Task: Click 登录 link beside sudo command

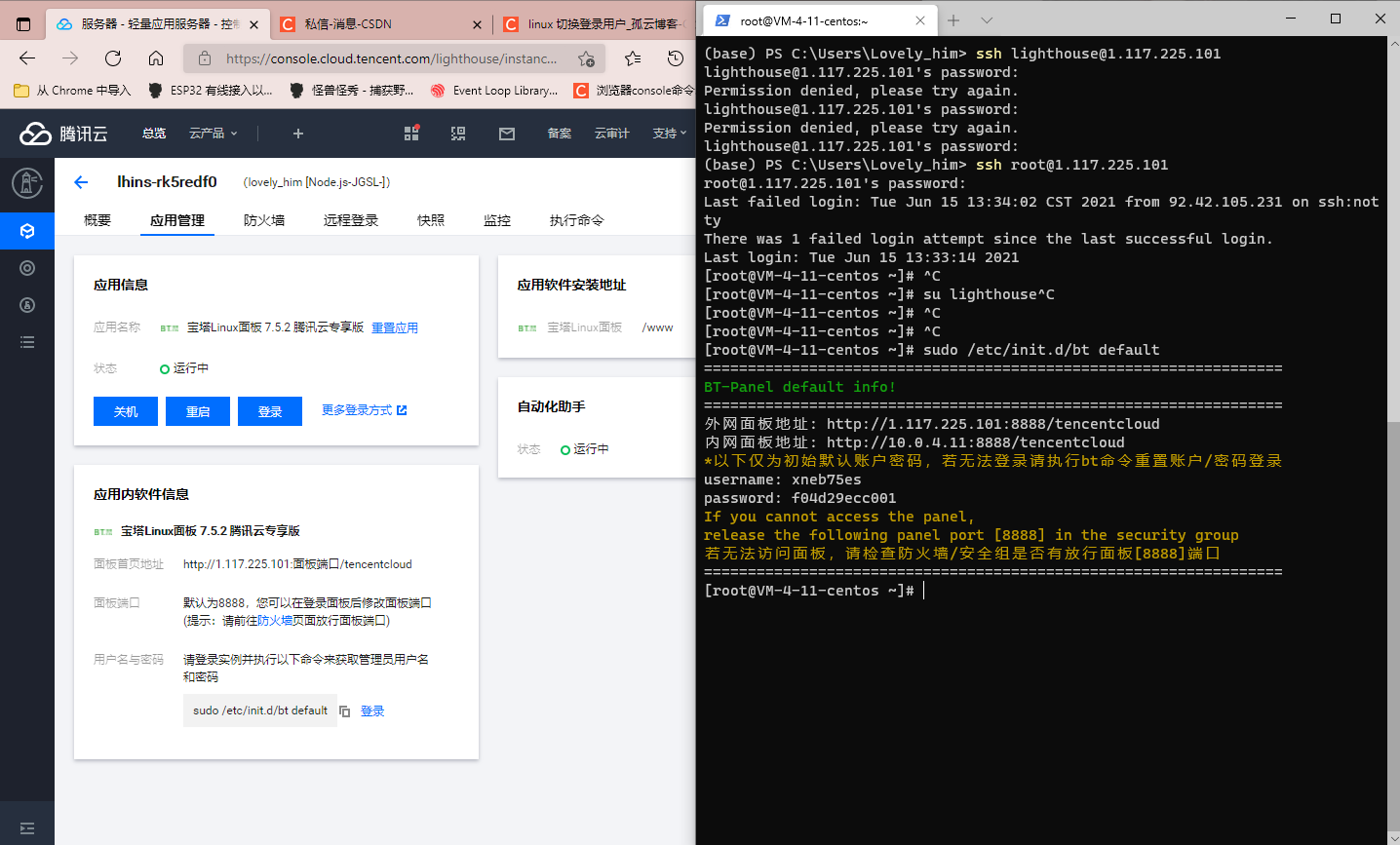Action: pos(372,711)
